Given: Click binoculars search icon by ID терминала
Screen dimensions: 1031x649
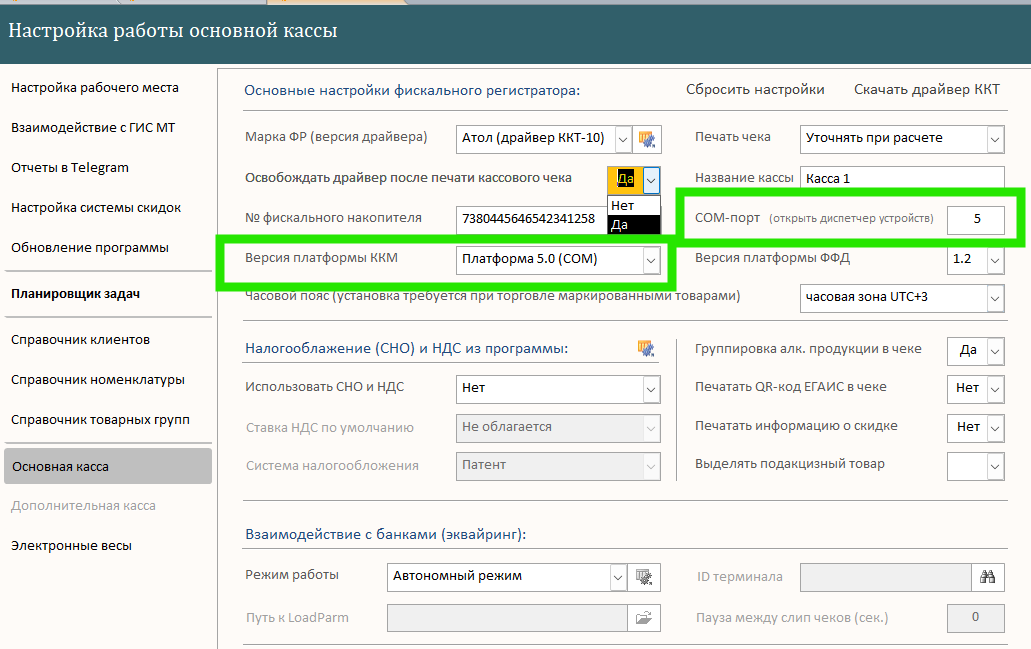Looking at the screenshot, I should 988,577.
